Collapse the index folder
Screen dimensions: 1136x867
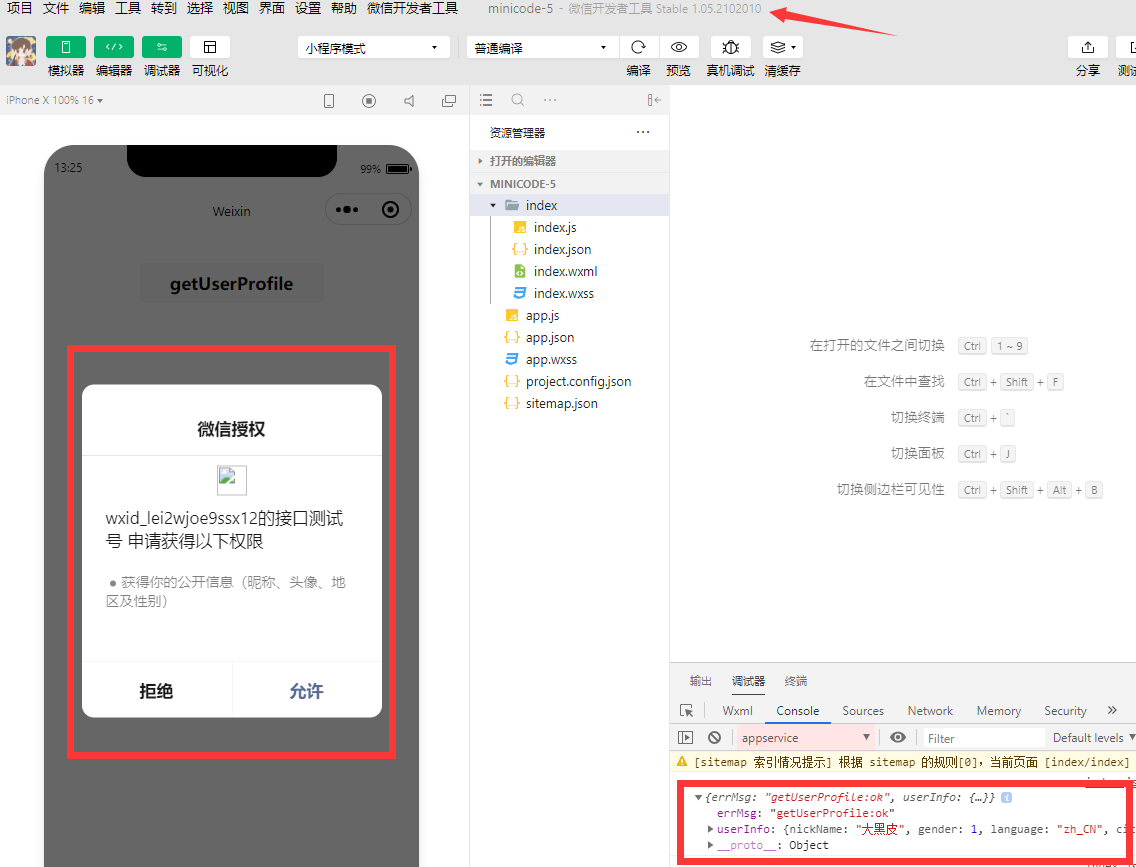click(569, 206)
